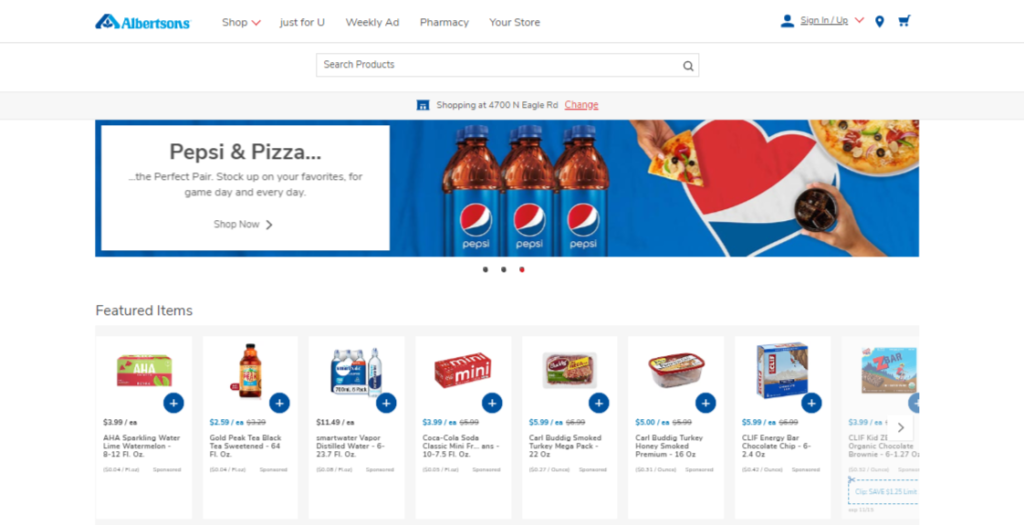Click Change store link
Image resolution: width=1024 pixels, height=525 pixels.
click(581, 104)
